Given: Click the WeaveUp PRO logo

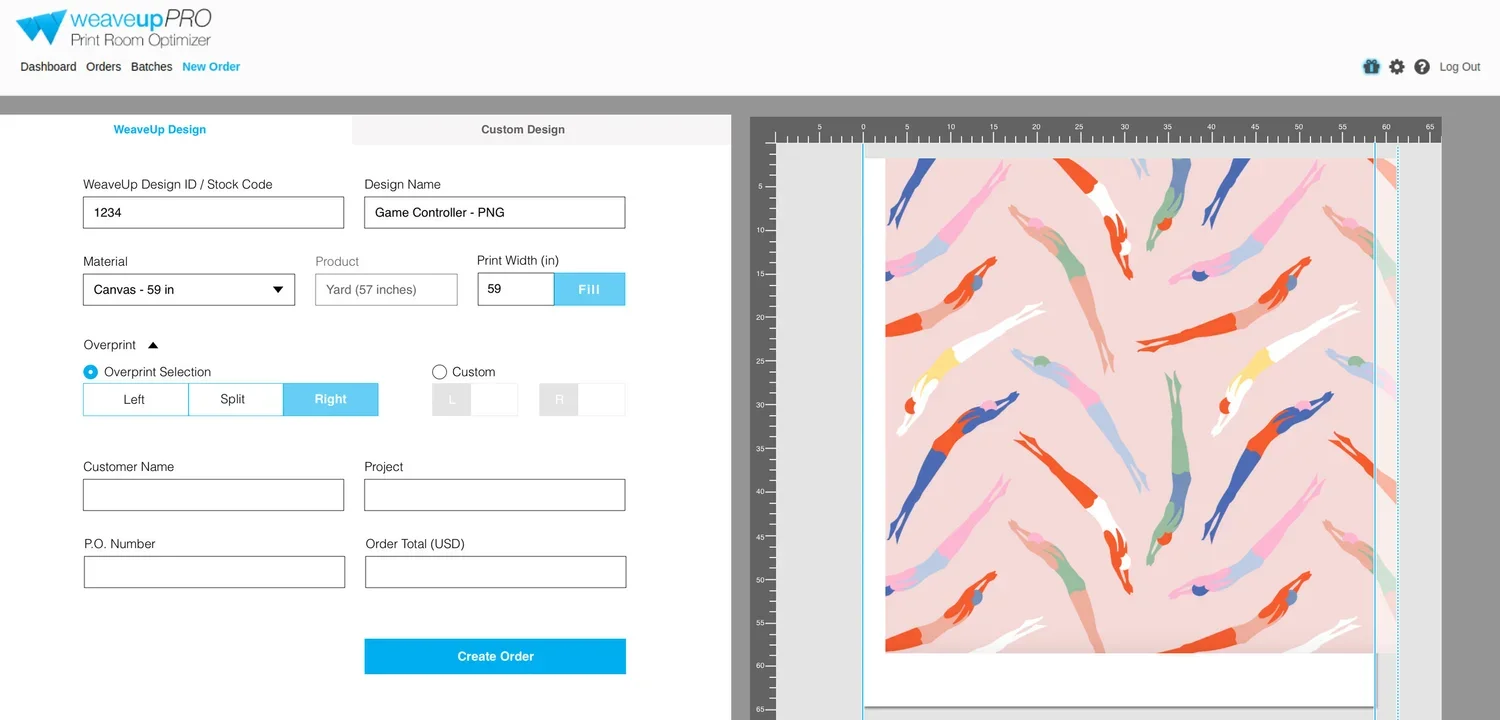Looking at the screenshot, I should (114, 28).
